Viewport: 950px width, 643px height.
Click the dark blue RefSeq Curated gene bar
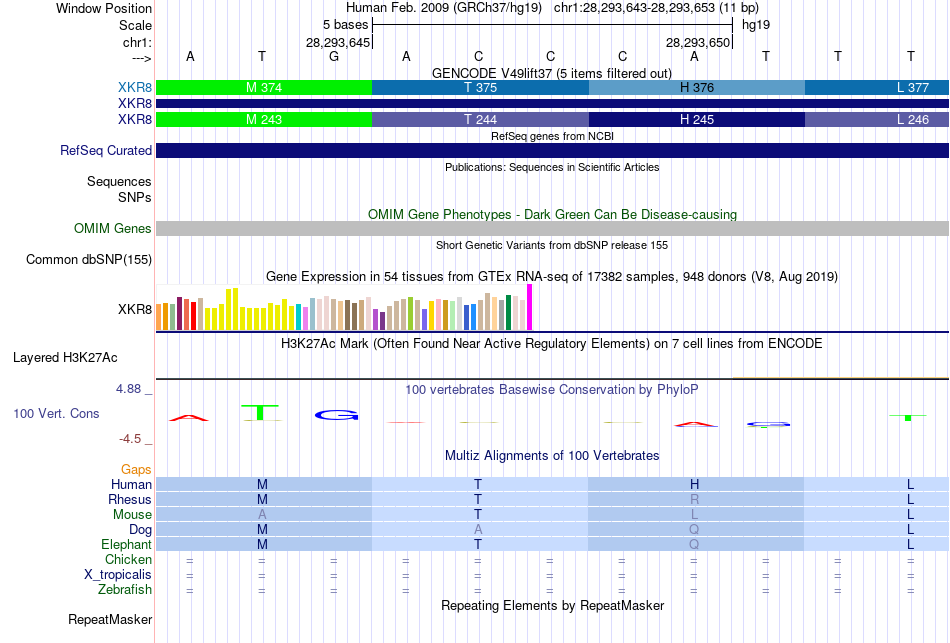click(552, 150)
